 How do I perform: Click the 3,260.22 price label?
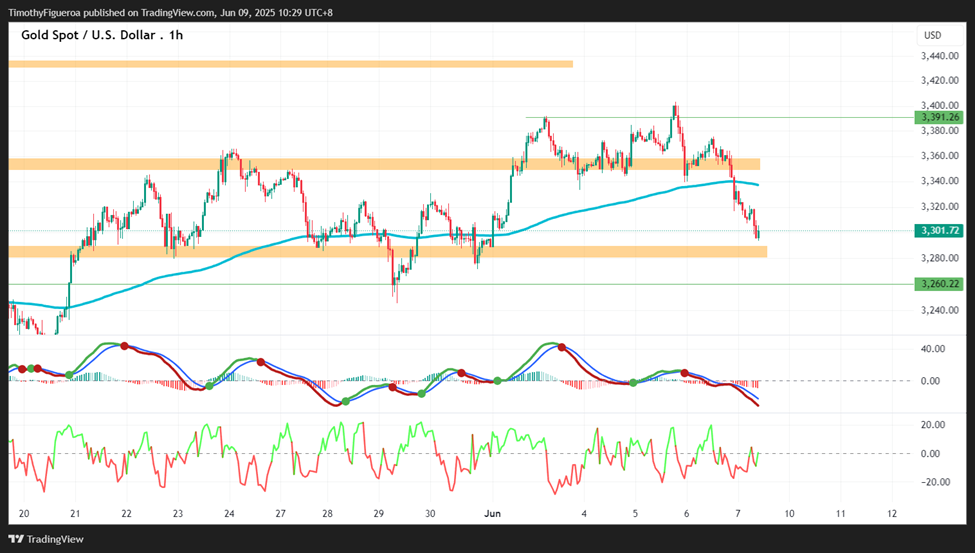click(x=939, y=284)
